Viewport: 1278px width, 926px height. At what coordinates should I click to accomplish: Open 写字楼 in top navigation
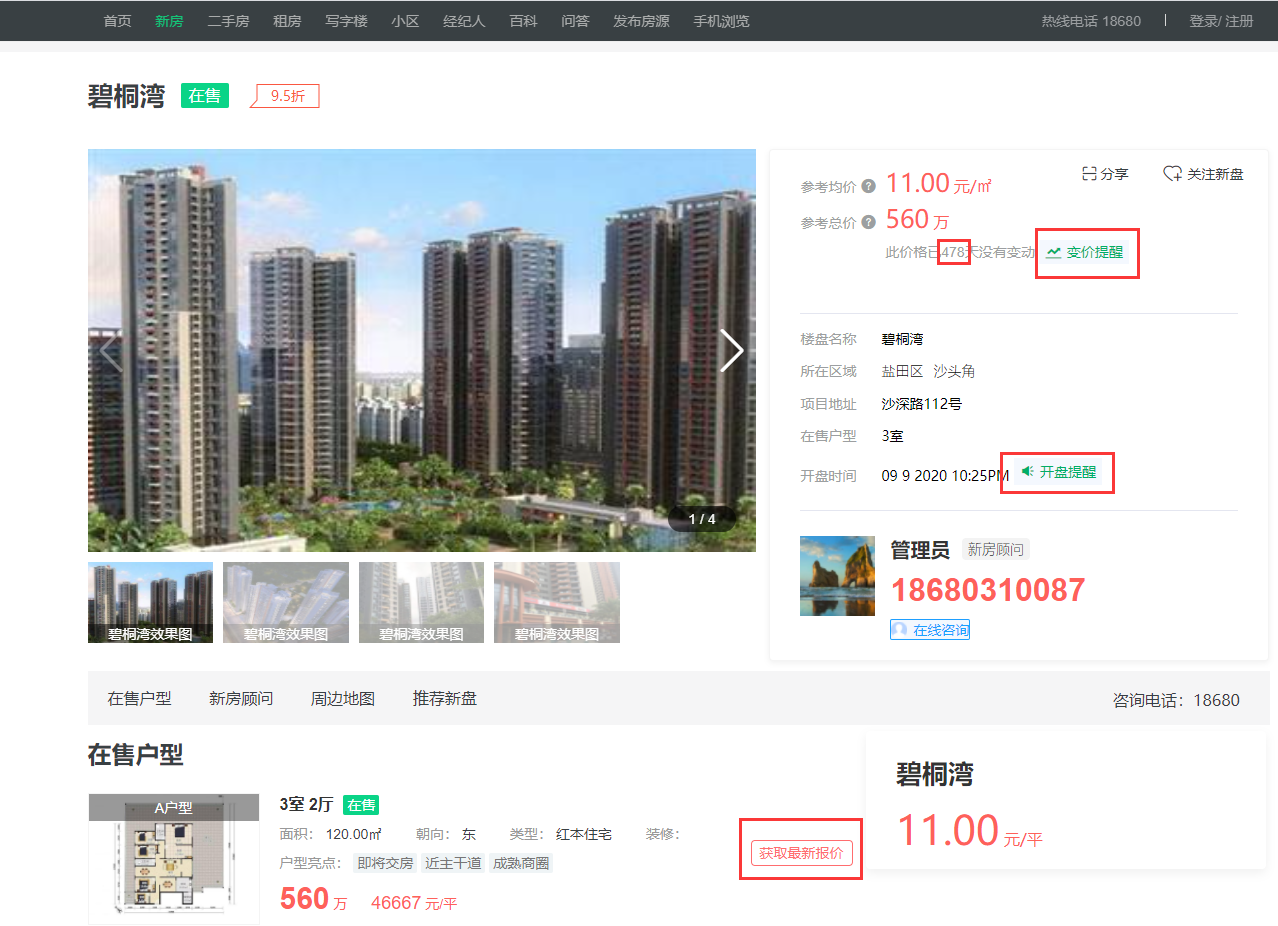click(x=346, y=21)
